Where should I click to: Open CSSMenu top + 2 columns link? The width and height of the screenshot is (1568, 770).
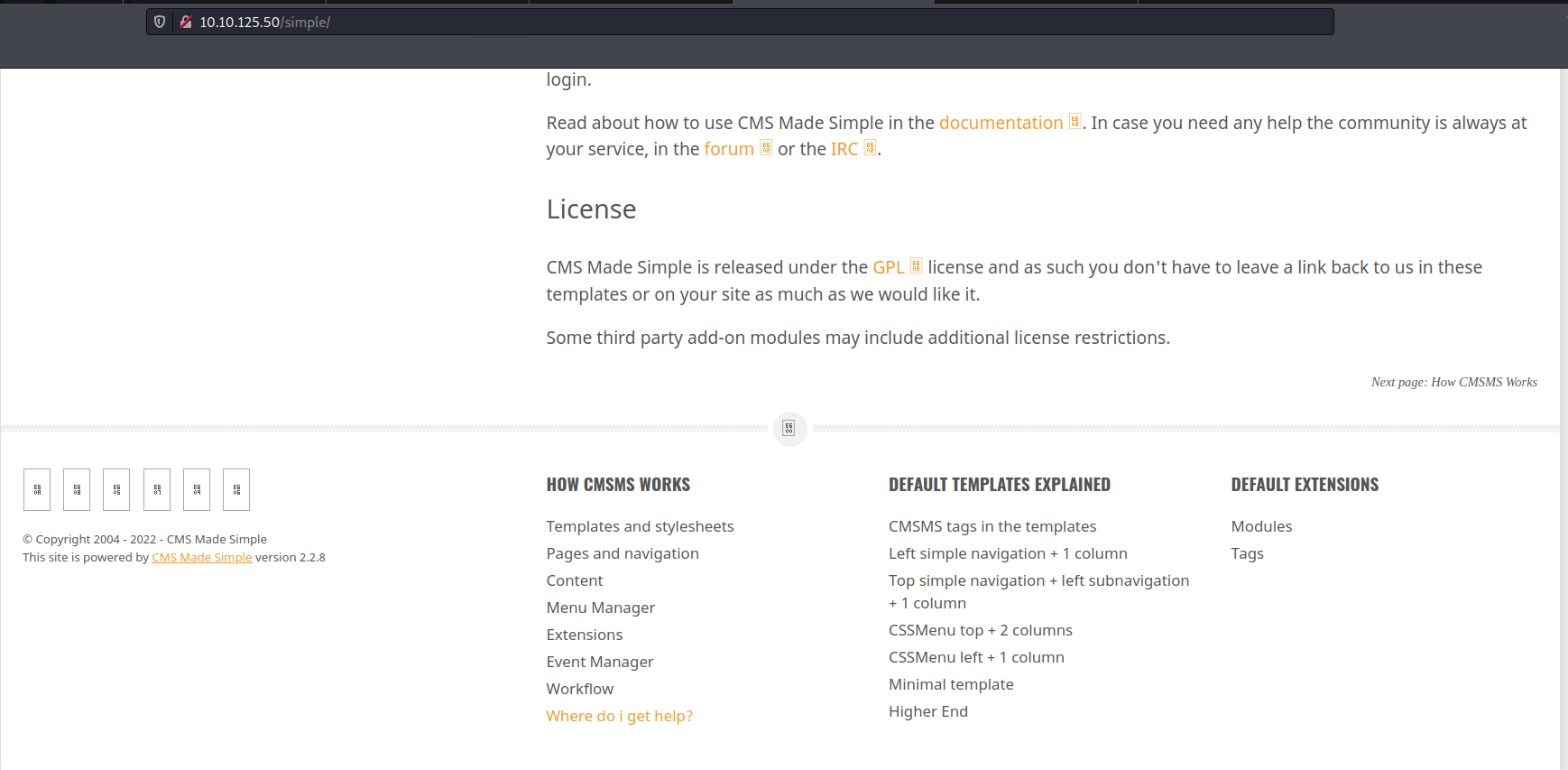[981, 630]
